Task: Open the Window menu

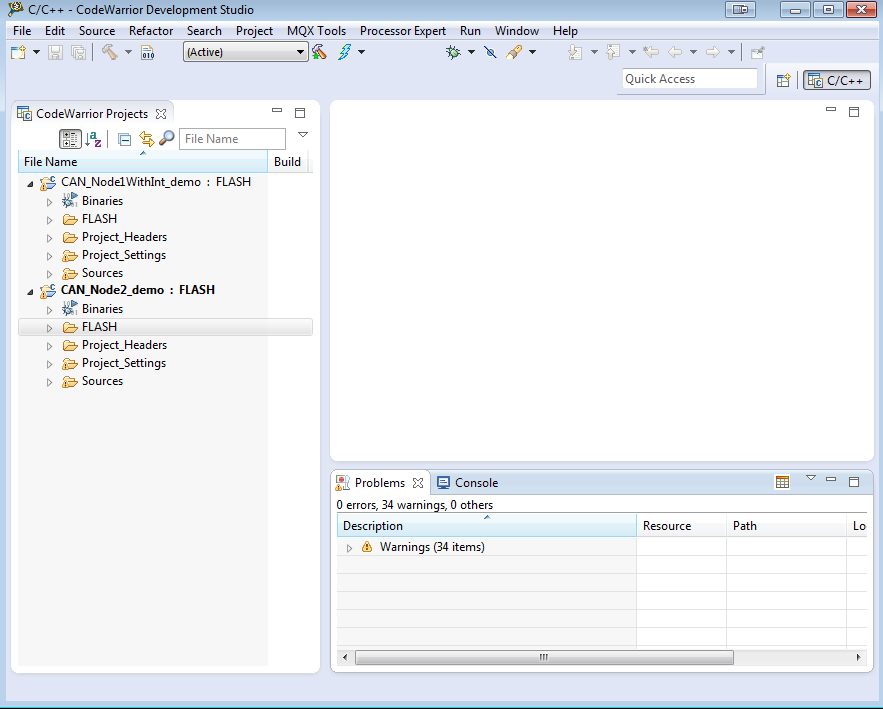Action: click(x=517, y=31)
